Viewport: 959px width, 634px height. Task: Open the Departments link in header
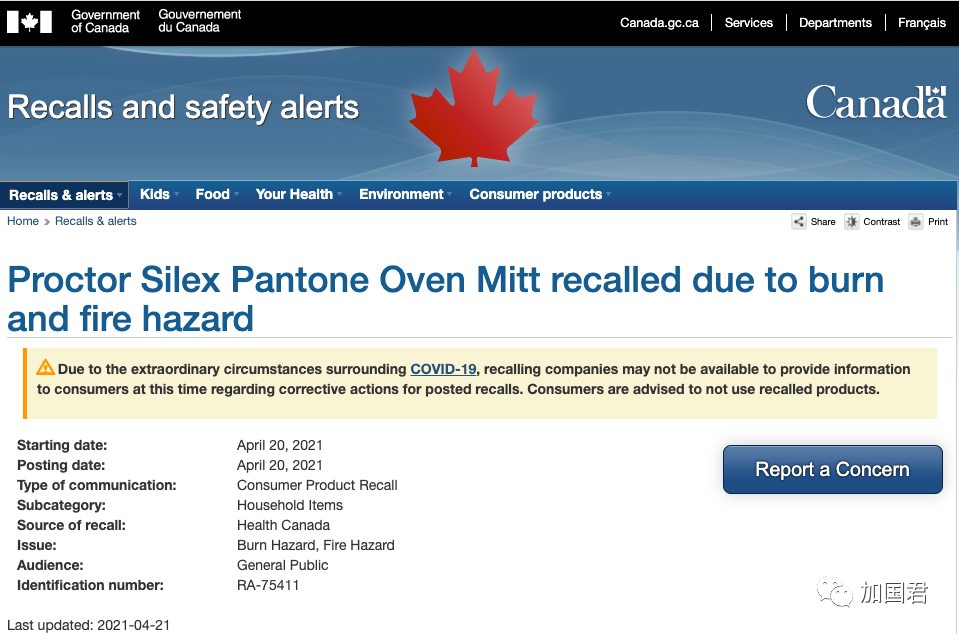point(835,23)
